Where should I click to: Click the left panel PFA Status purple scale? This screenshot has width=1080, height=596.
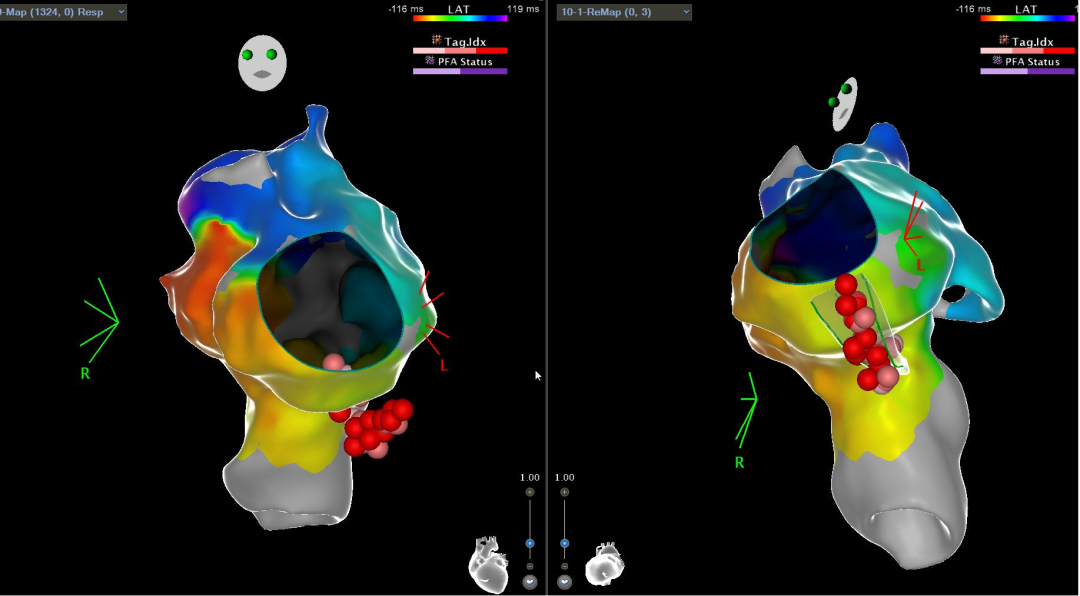[460, 71]
